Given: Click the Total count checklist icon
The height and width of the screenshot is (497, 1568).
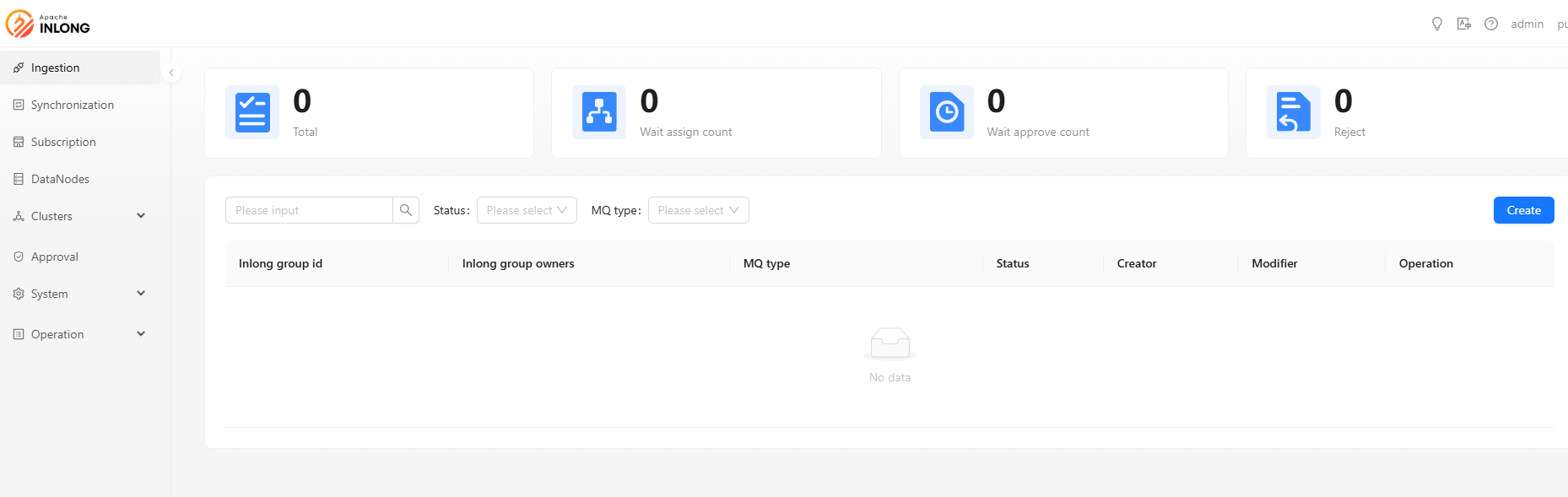Looking at the screenshot, I should tap(252, 112).
